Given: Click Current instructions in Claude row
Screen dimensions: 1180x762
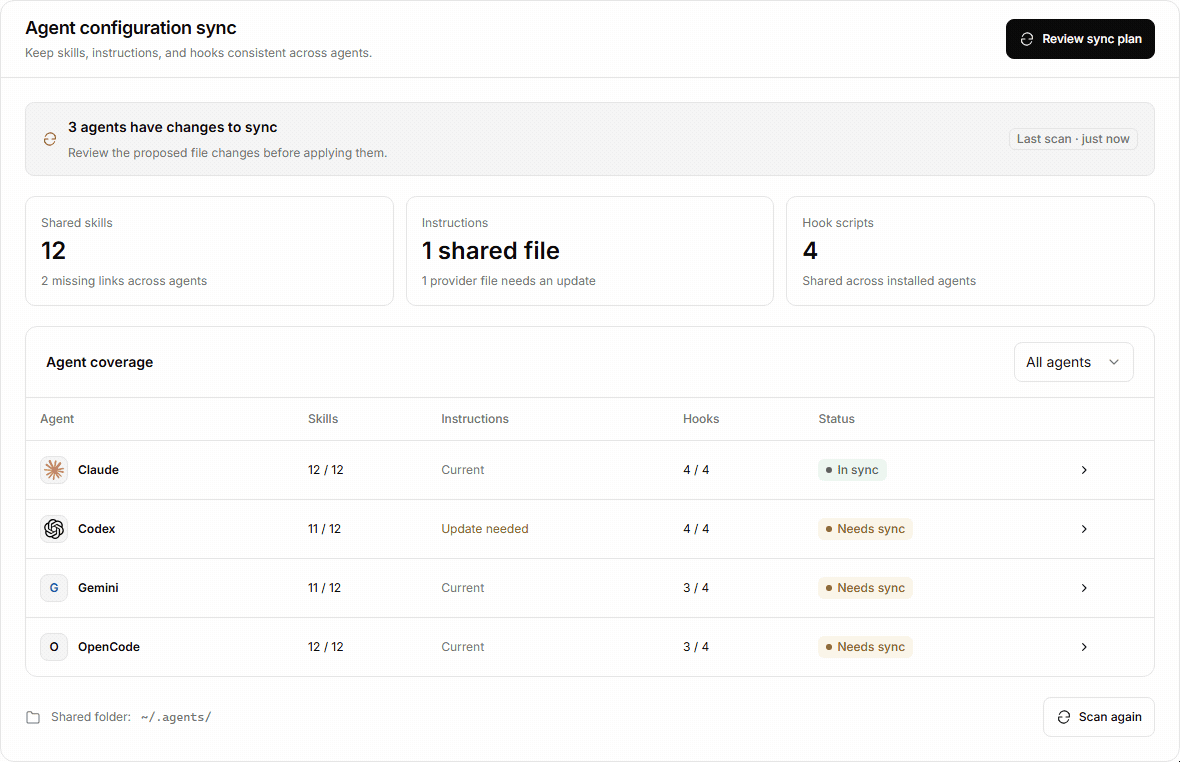Looking at the screenshot, I should tap(463, 470).
